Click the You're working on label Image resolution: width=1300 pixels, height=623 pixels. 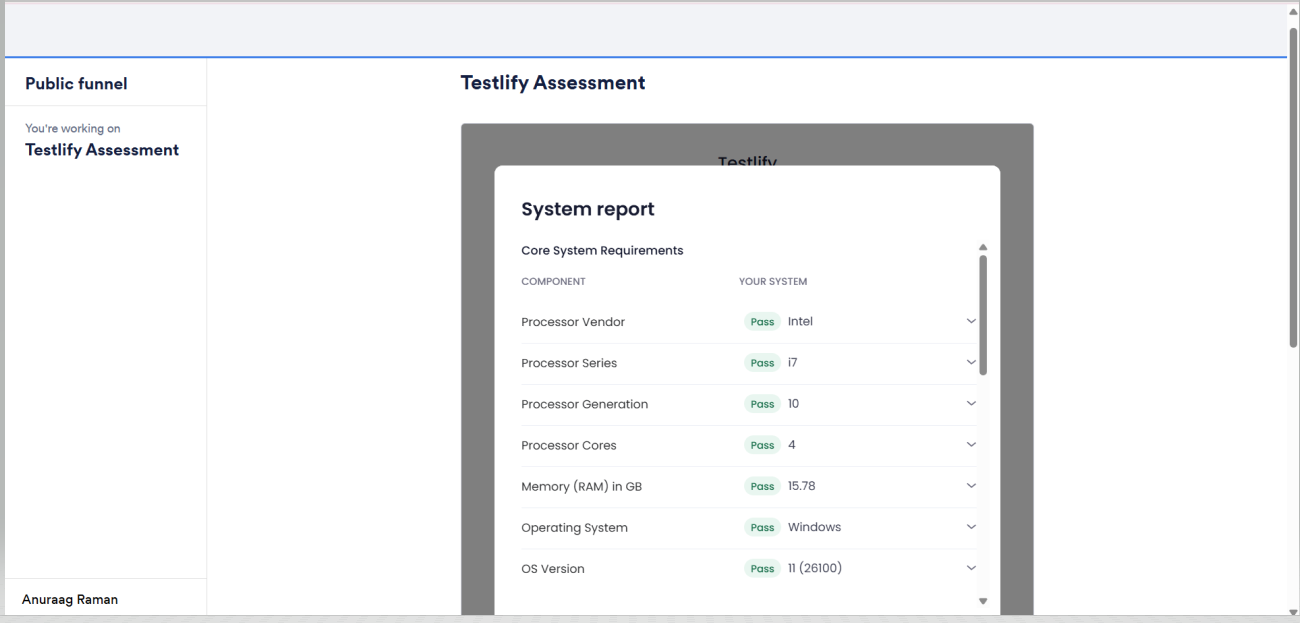click(73, 128)
